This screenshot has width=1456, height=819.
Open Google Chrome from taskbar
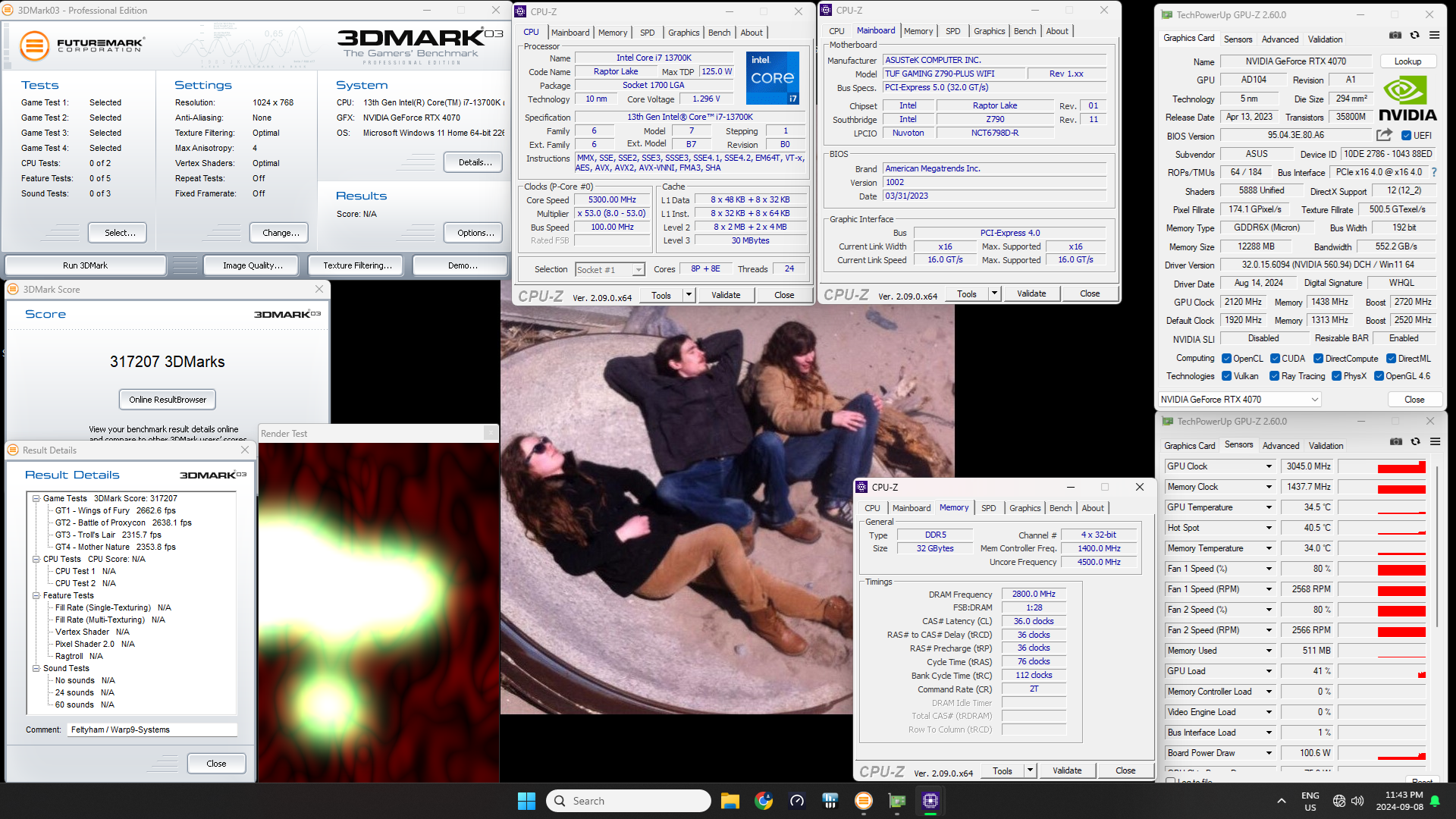pos(764,801)
